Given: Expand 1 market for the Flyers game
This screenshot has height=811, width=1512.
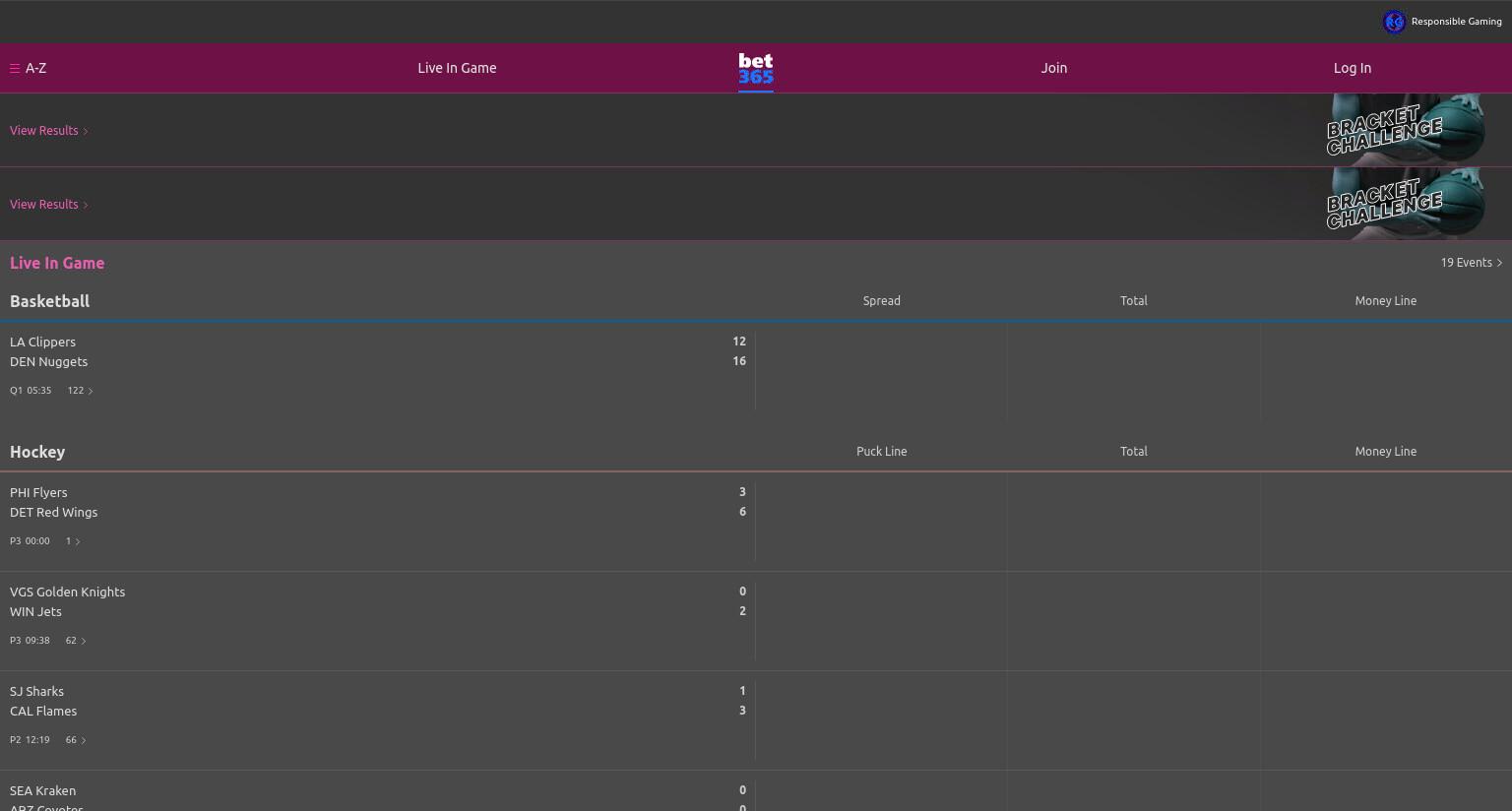Looking at the screenshot, I should pos(73,541).
